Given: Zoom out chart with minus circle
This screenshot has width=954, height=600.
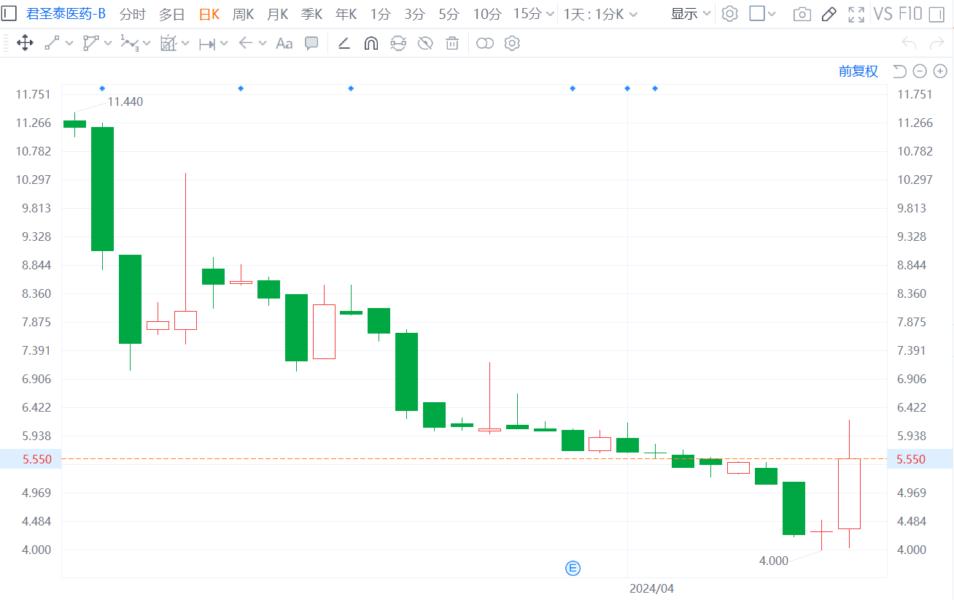Looking at the screenshot, I should coord(920,71).
